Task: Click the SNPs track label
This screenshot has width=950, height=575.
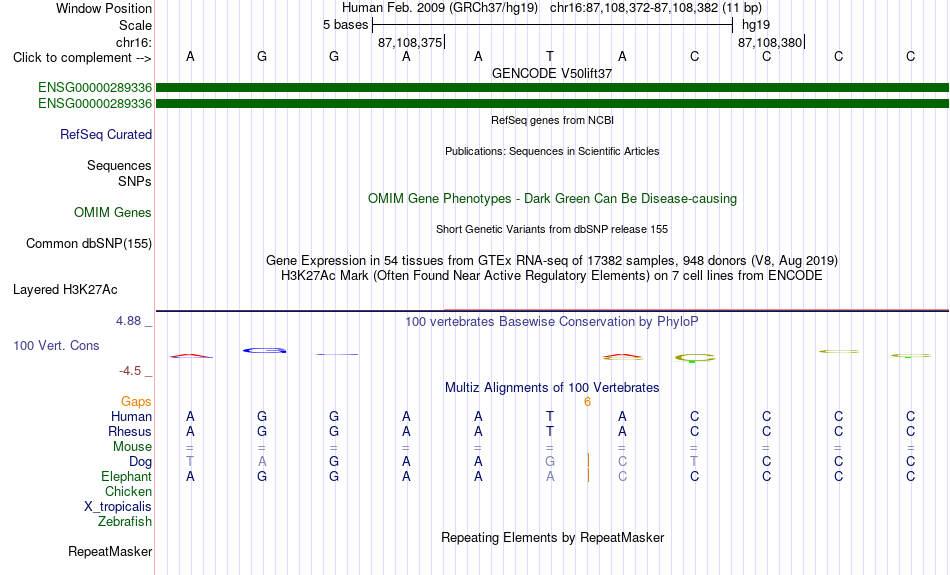Action: (x=135, y=181)
